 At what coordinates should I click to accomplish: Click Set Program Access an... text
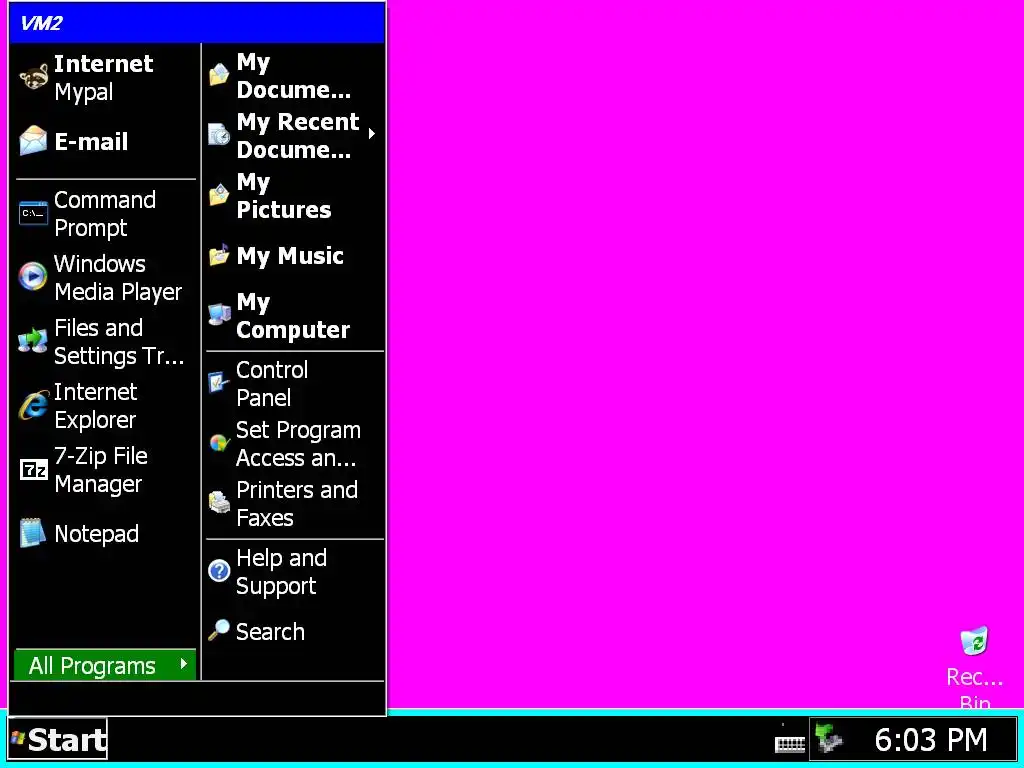pyautogui.click(x=298, y=444)
